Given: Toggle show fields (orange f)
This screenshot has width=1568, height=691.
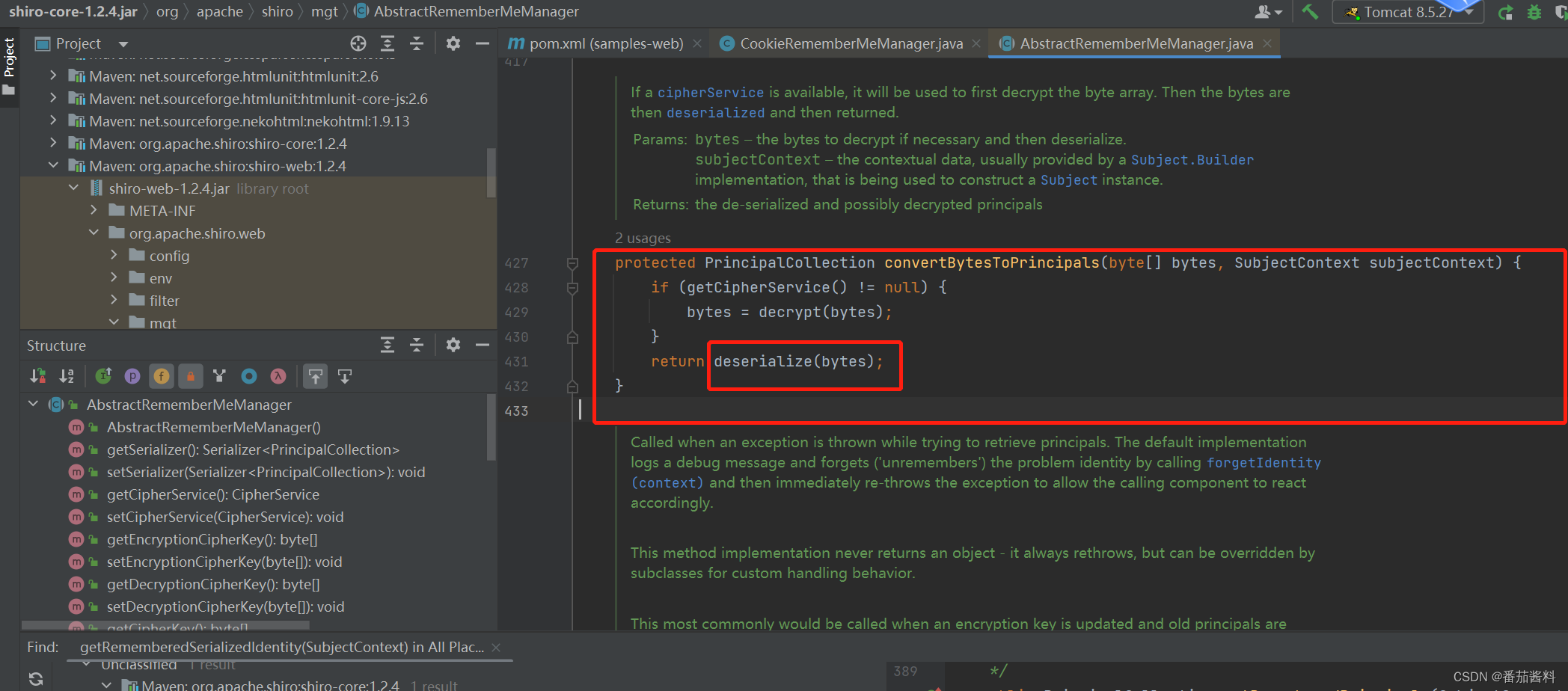Looking at the screenshot, I should (x=162, y=376).
